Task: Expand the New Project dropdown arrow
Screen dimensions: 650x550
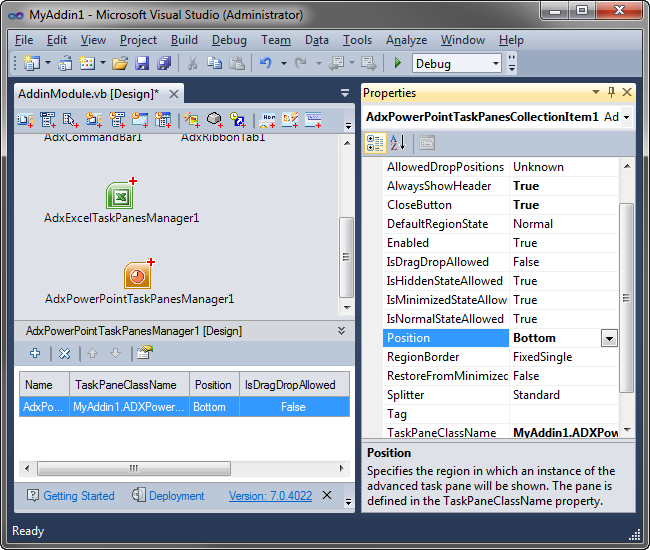Action: tap(48, 63)
